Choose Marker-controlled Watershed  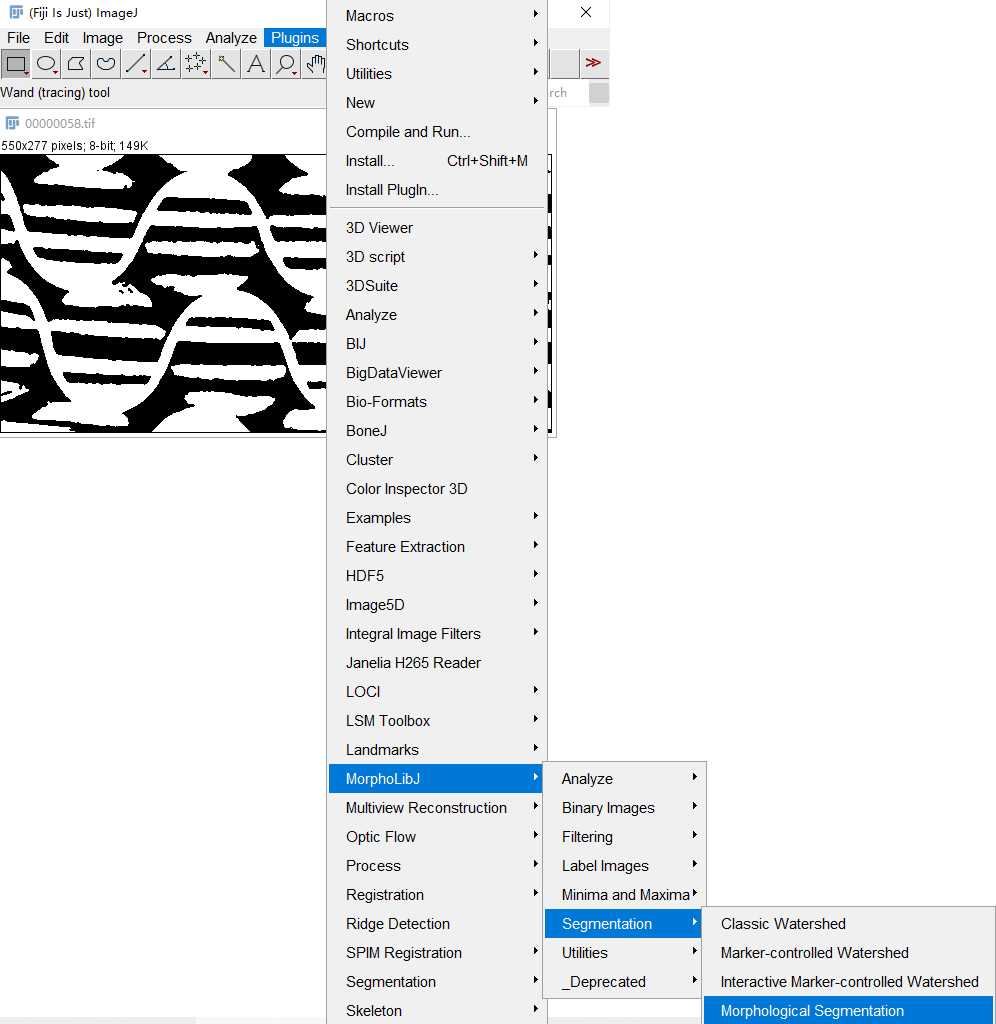tap(848, 953)
